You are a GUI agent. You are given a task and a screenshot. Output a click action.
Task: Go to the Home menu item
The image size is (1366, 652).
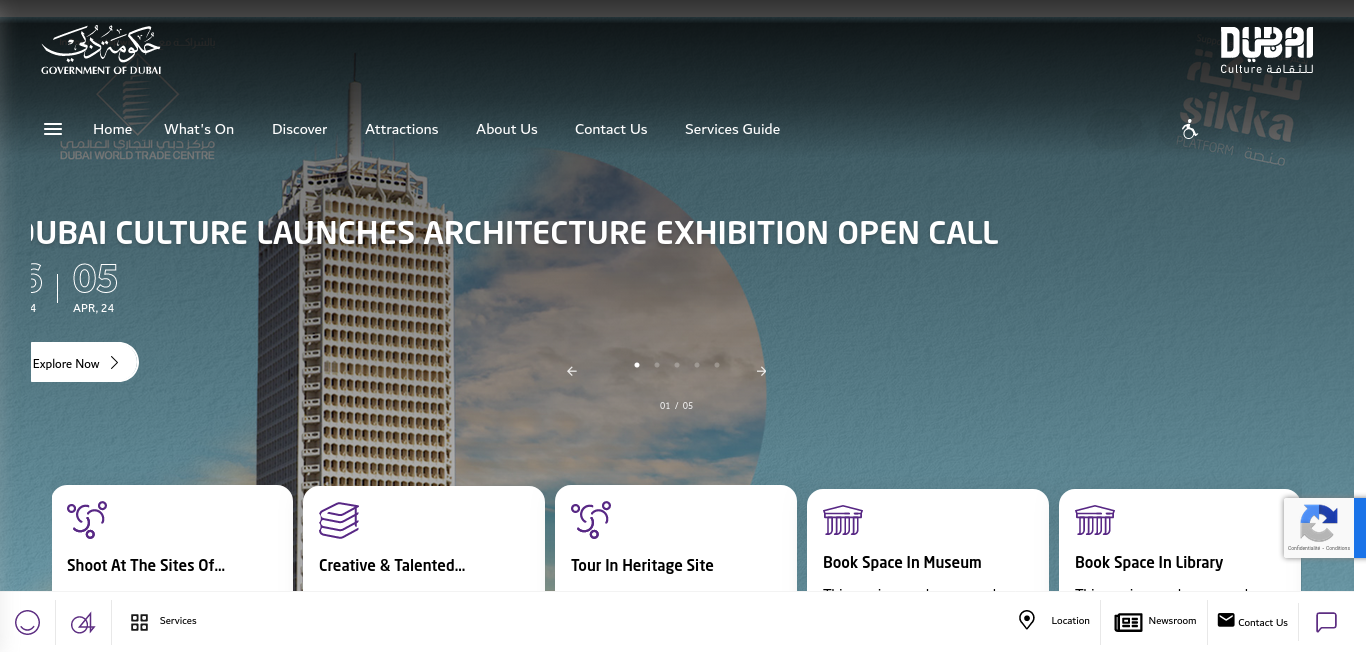[113, 129]
